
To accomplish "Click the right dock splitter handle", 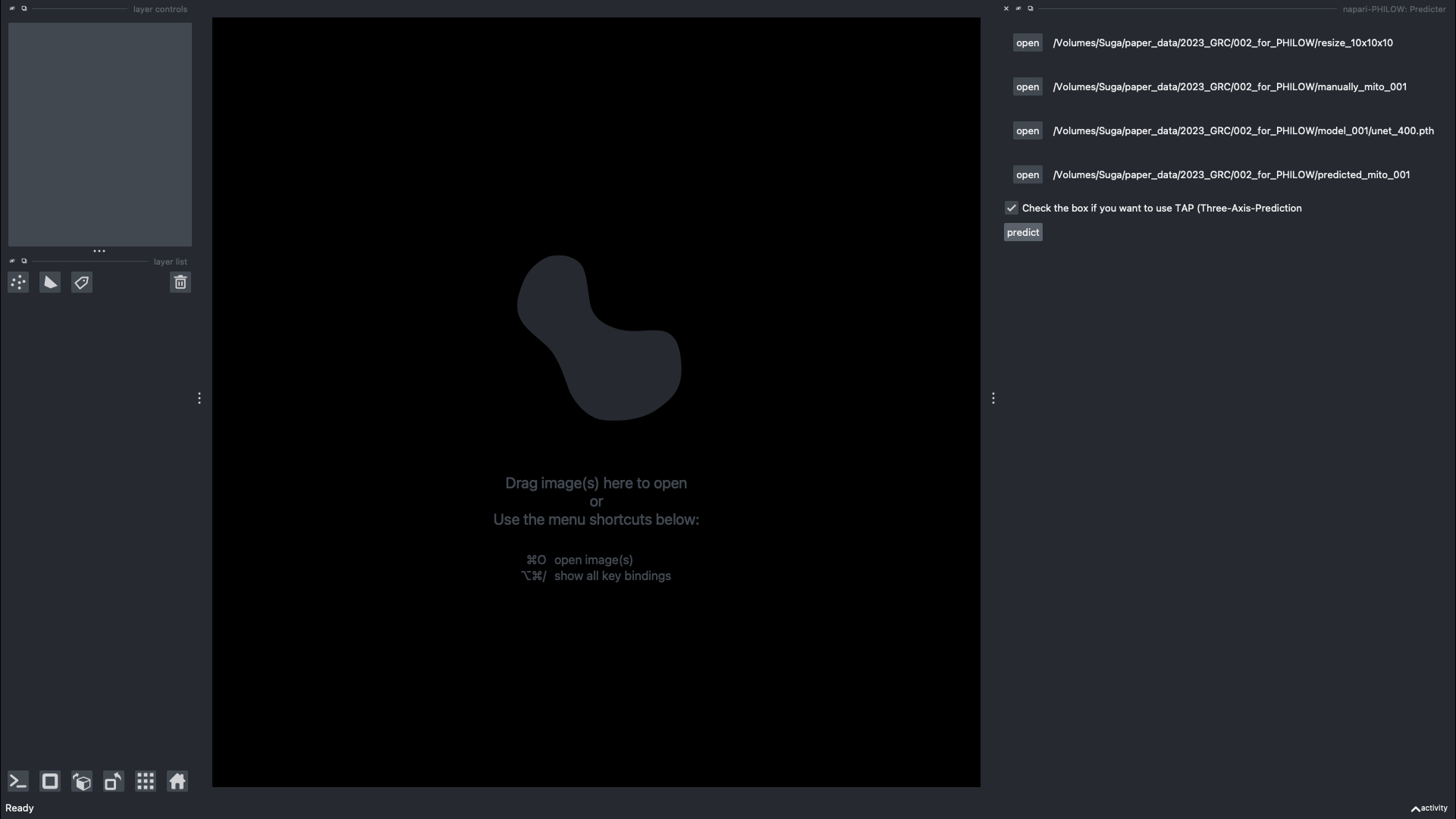I will [993, 398].
